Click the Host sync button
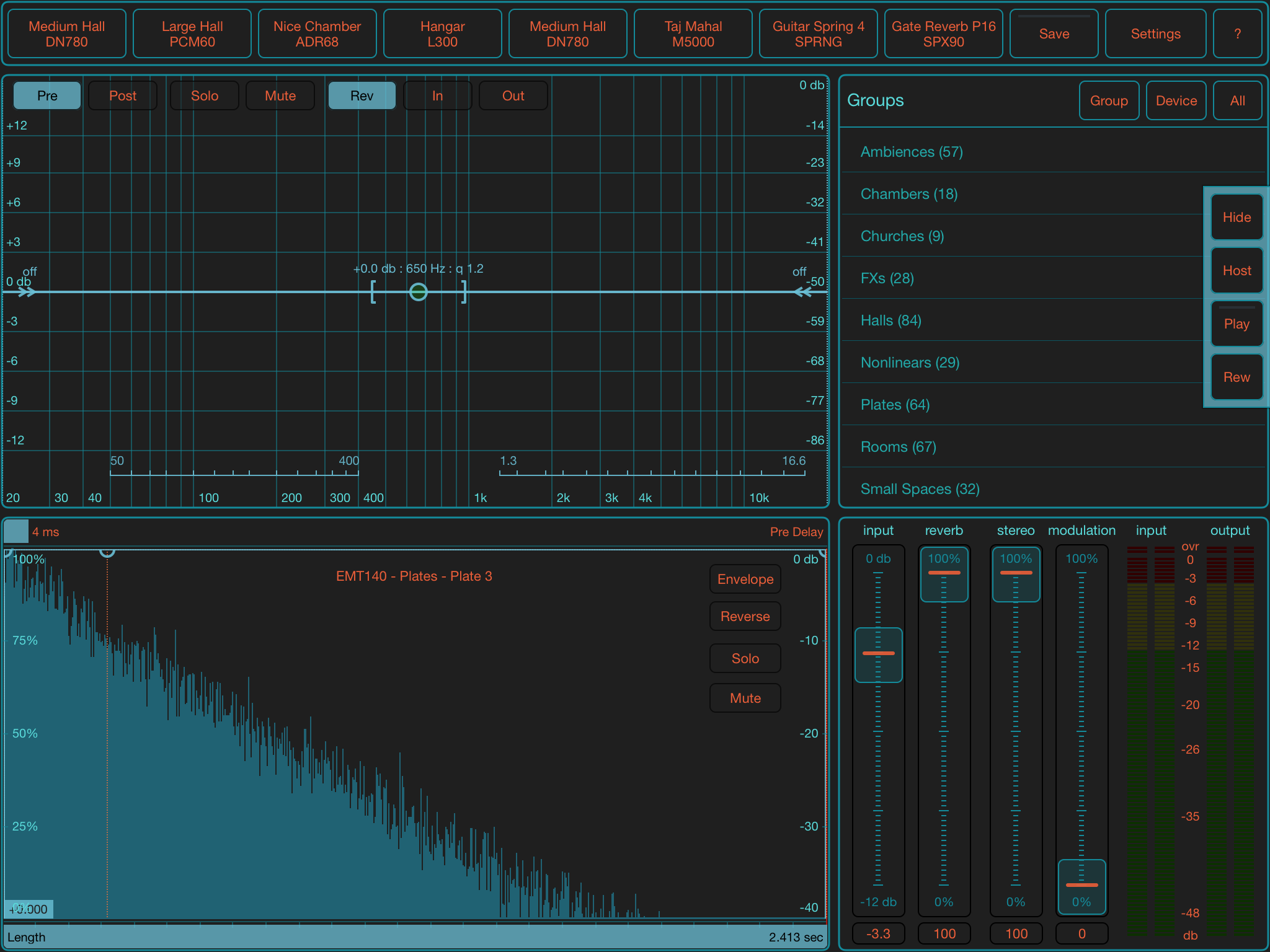 (x=1237, y=270)
